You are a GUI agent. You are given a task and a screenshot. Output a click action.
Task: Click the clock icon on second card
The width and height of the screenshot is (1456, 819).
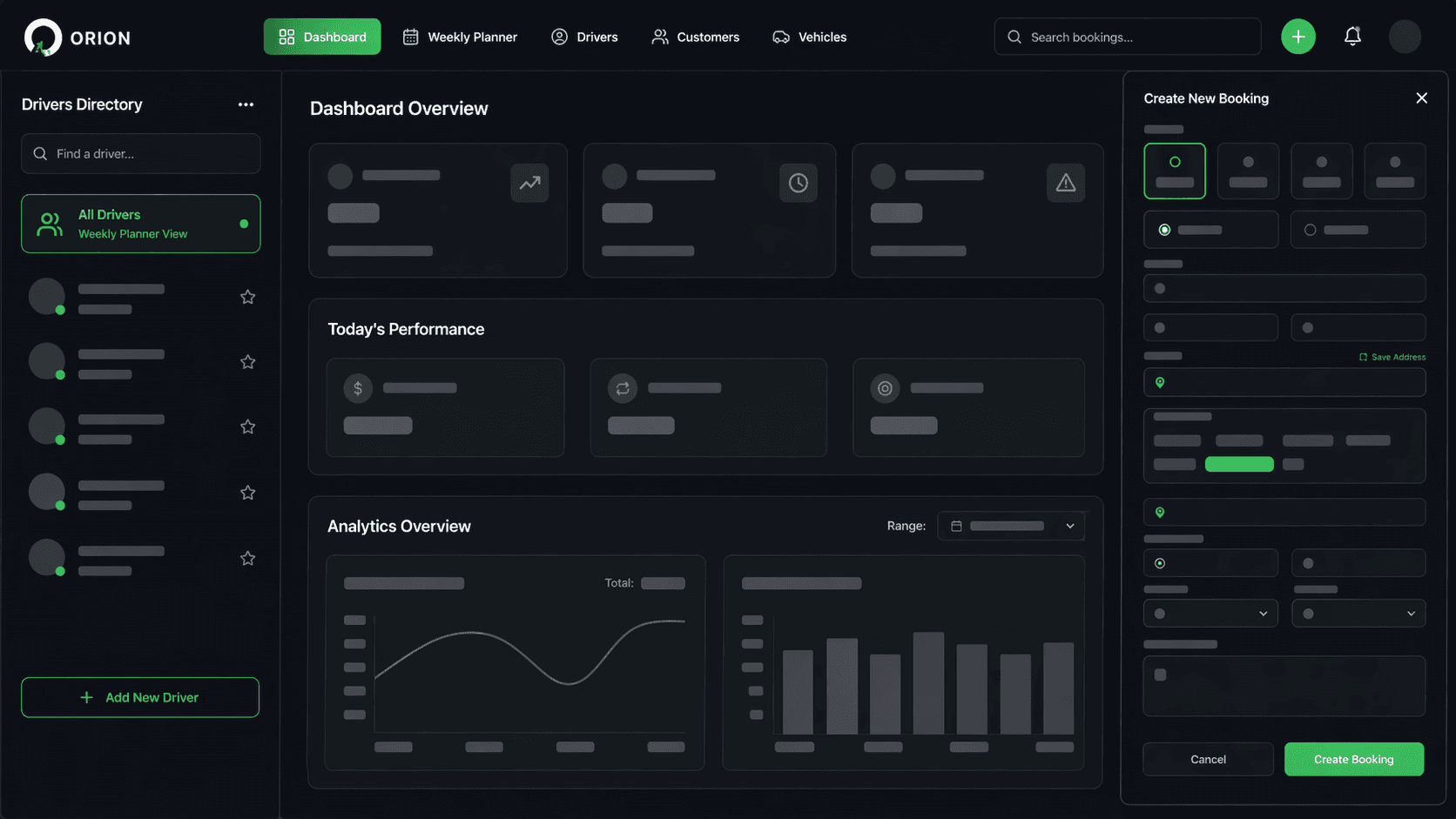coord(798,183)
